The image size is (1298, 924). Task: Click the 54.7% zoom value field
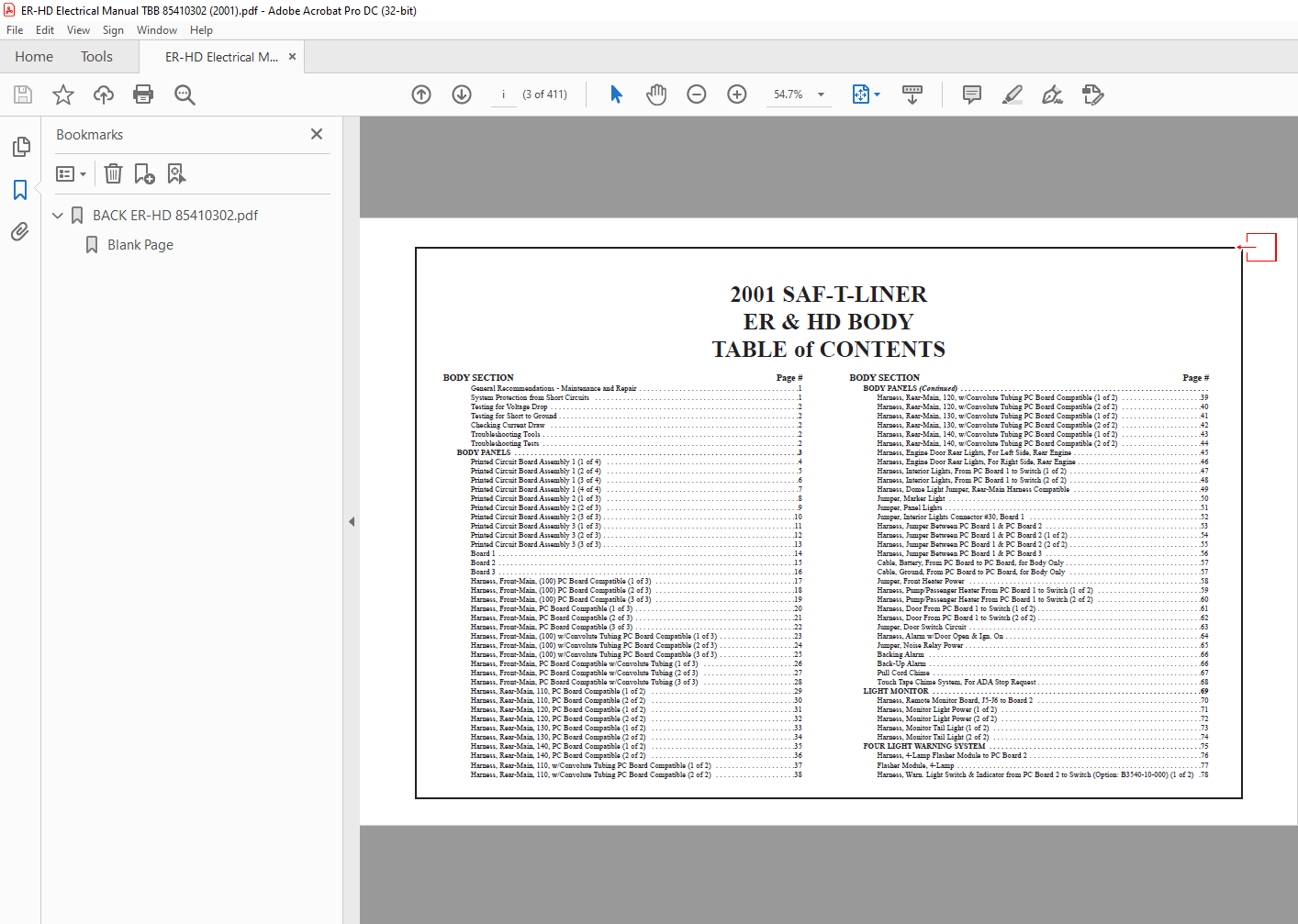coord(789,95)
